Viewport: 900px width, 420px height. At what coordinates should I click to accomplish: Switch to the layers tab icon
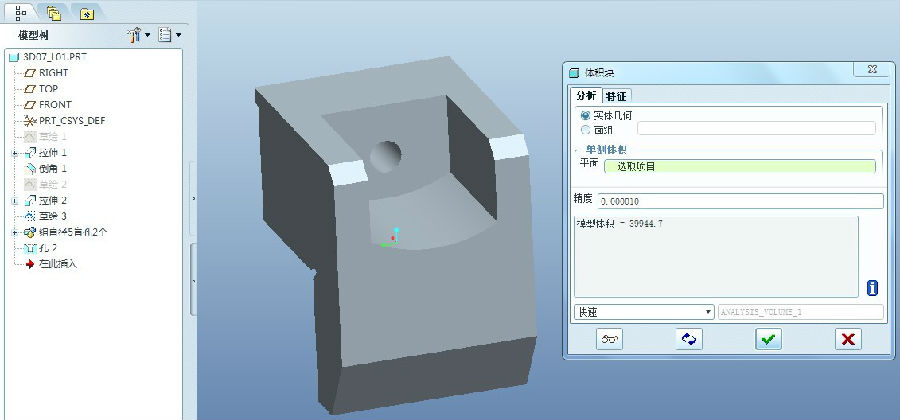53,13
